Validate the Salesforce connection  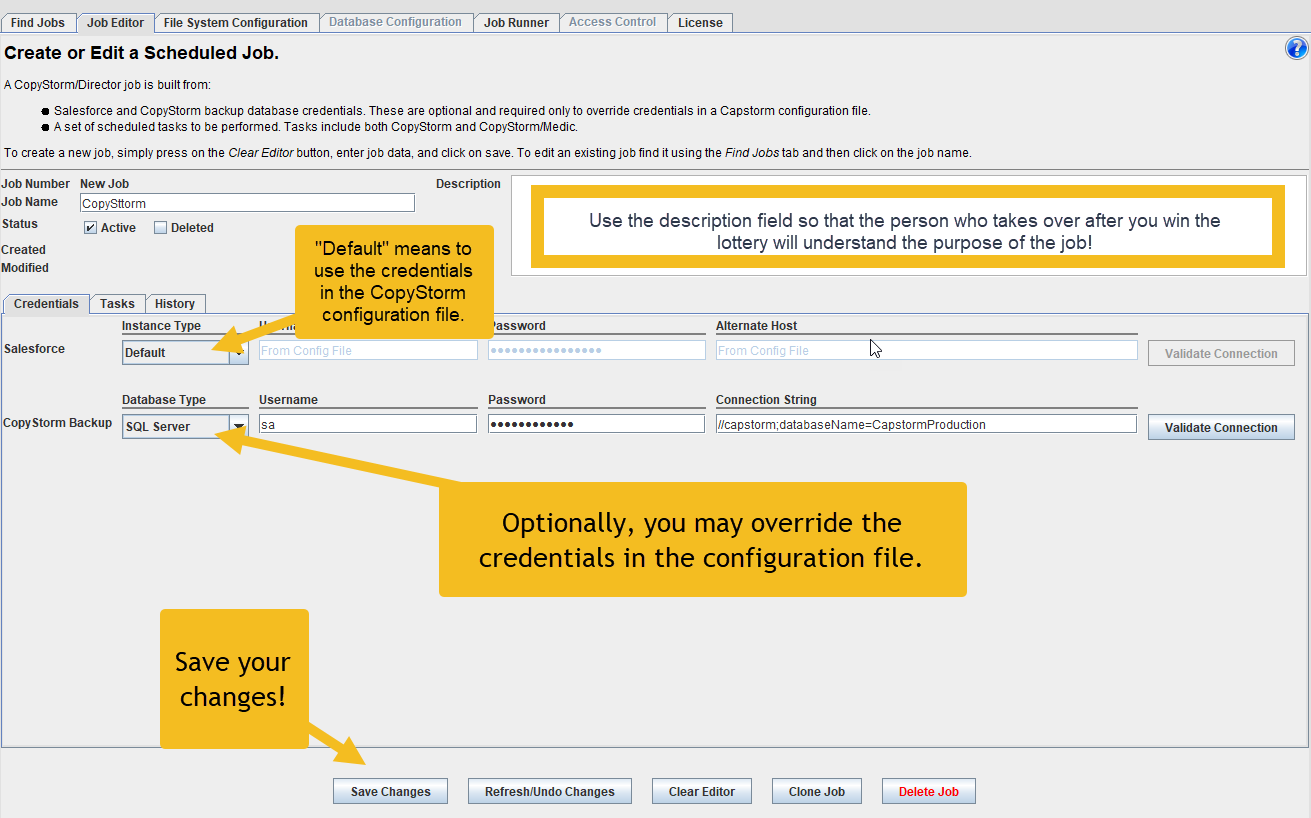[x=1221, y=353]
